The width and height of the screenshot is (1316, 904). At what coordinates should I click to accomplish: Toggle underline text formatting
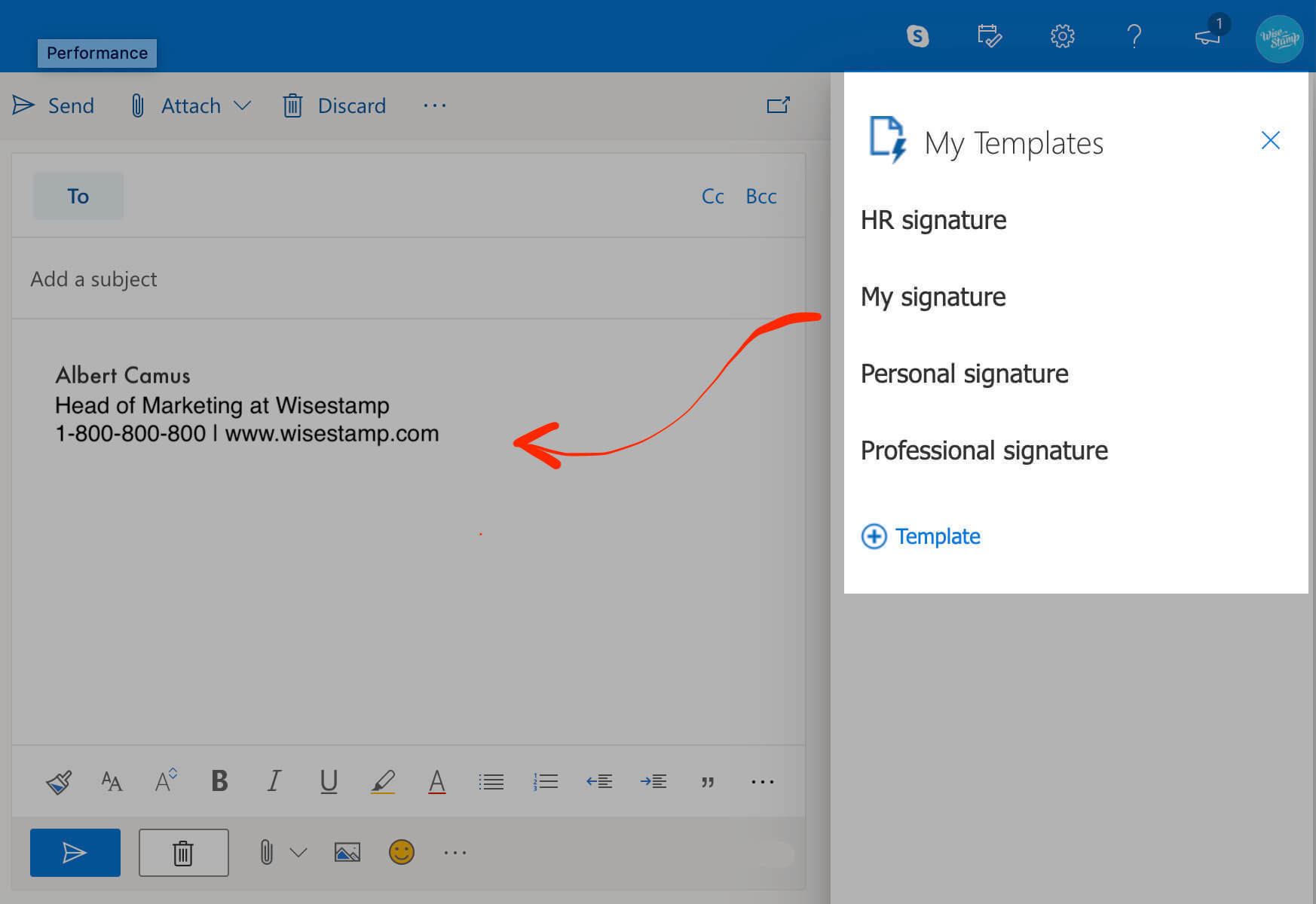point(328,781)
